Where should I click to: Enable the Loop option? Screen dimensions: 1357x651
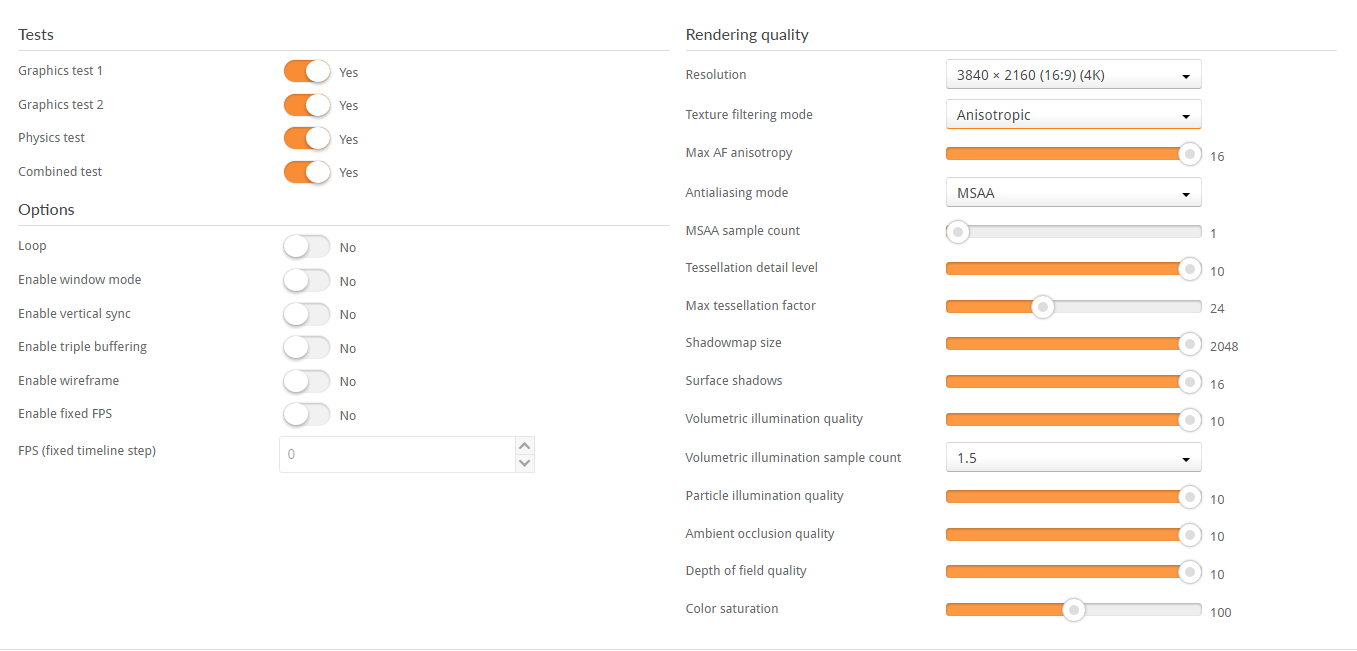pyautogui.click(x=306, y=246)
